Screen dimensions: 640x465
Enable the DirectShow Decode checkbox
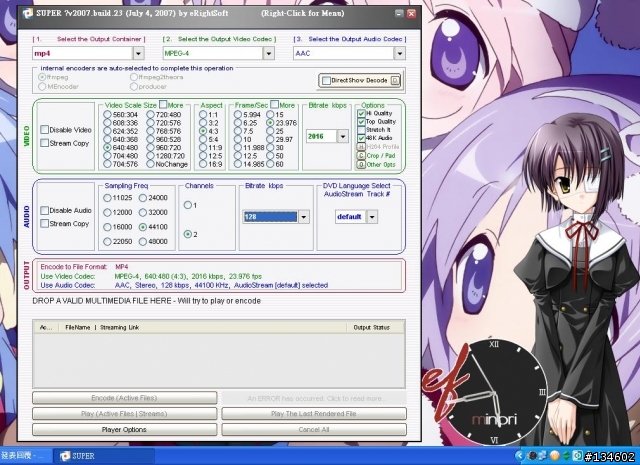(x=326, y=80)
